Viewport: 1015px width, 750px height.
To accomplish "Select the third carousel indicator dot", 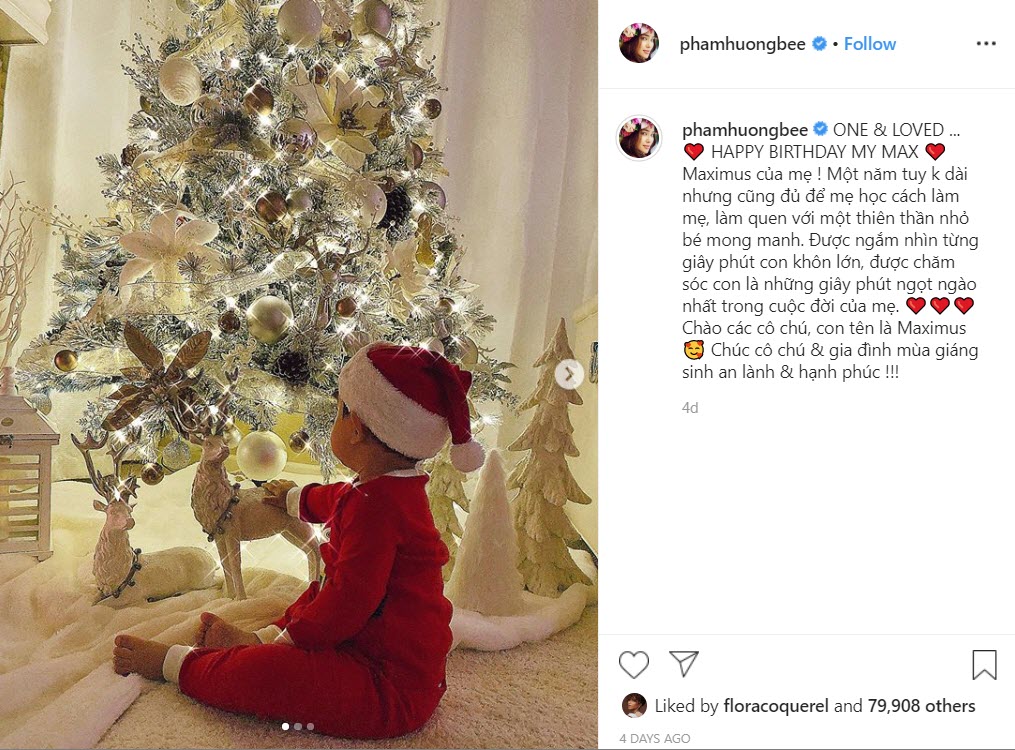I will pos(310,727).
